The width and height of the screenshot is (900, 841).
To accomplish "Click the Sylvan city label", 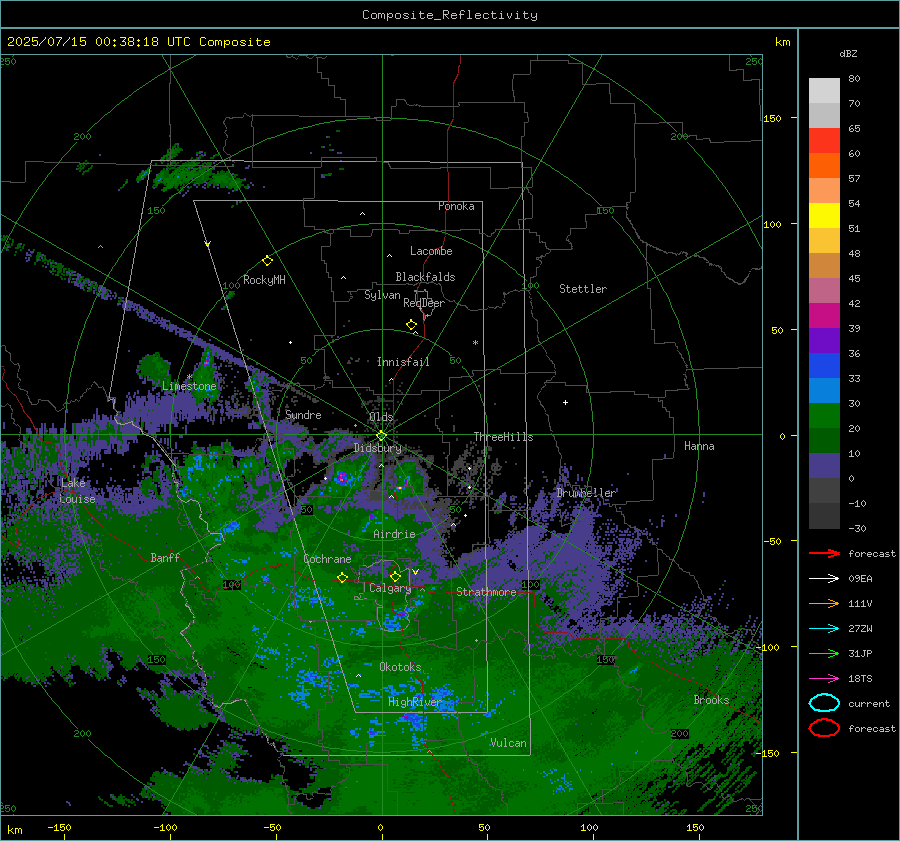I will tap(382, 295).
